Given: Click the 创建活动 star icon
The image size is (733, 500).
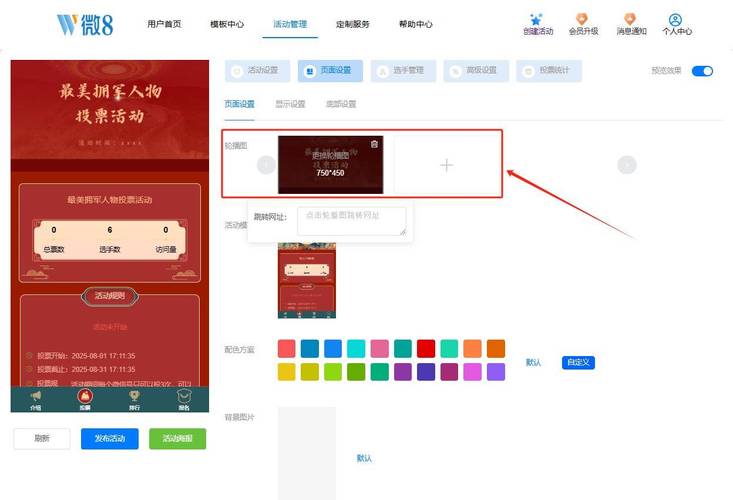Looking at the screenshot, I should tap(537, 19).
